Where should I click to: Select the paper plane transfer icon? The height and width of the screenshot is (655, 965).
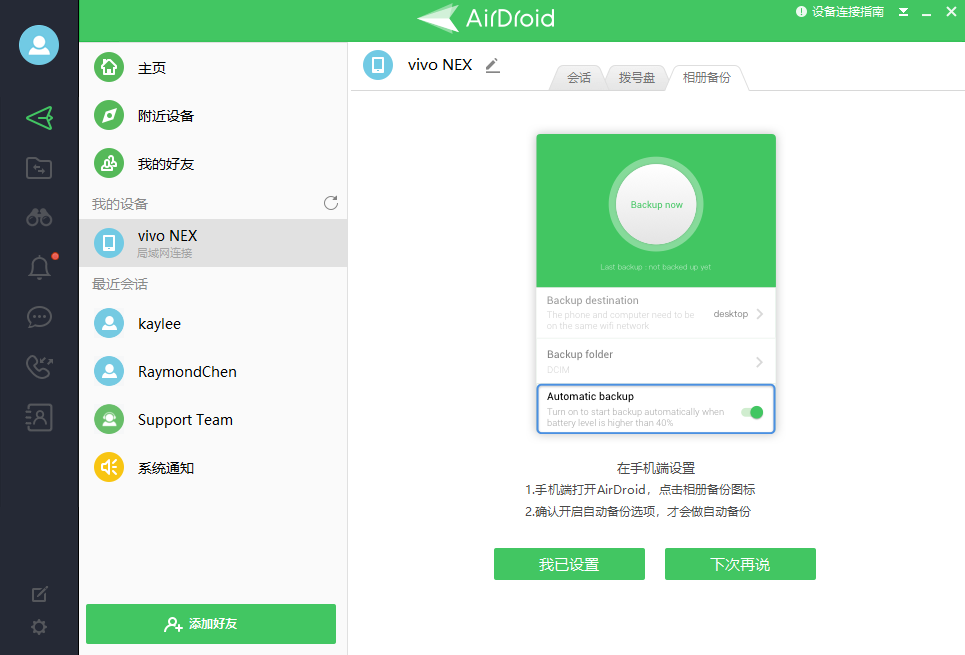click(39, 118)
